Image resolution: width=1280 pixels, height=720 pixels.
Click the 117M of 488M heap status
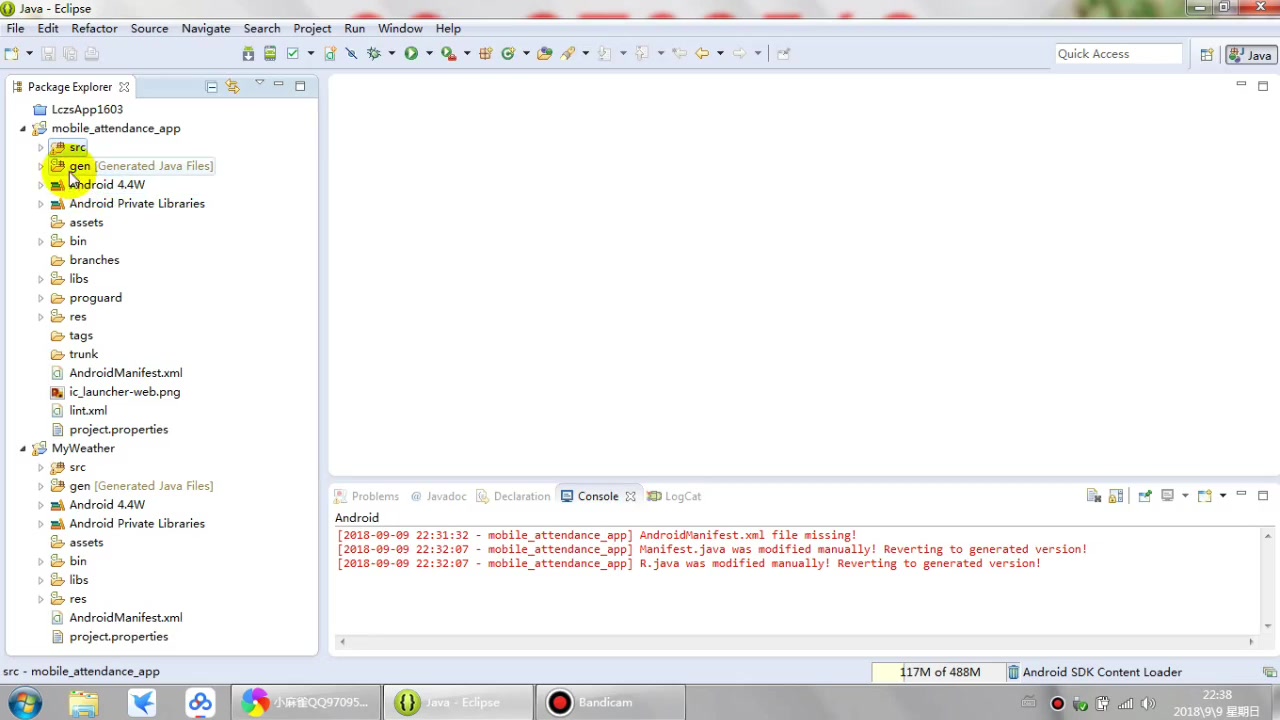pos(938,672)
